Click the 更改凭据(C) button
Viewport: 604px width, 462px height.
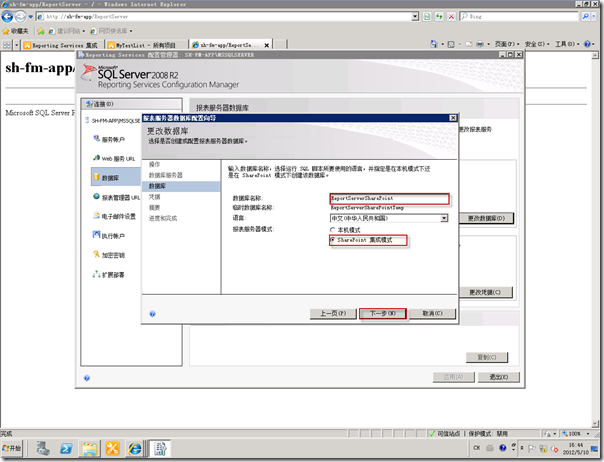tap(485, 292)
